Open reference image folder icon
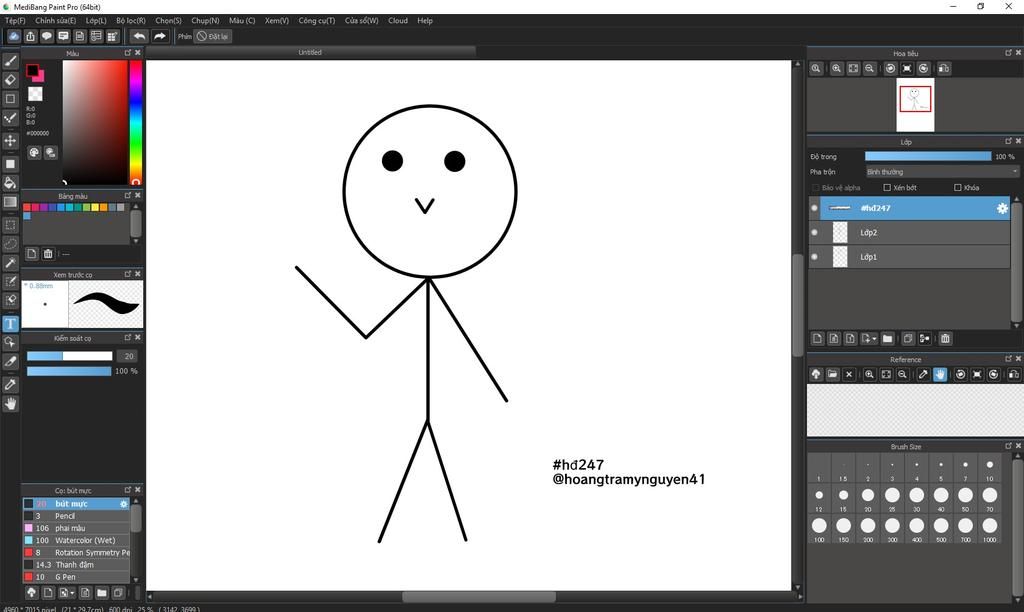This screenshot has width=1024, height=612. pos(832,374)
